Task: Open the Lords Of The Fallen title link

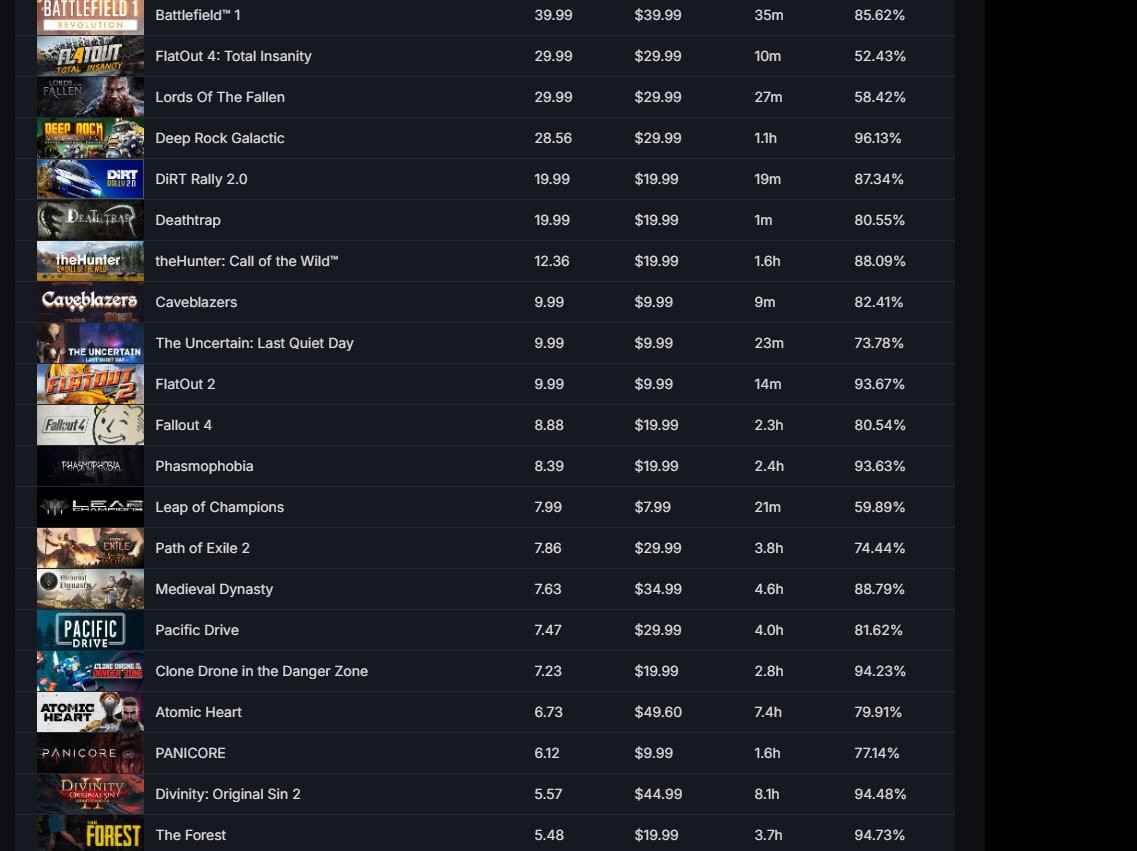Action: (x=220, y=97)
